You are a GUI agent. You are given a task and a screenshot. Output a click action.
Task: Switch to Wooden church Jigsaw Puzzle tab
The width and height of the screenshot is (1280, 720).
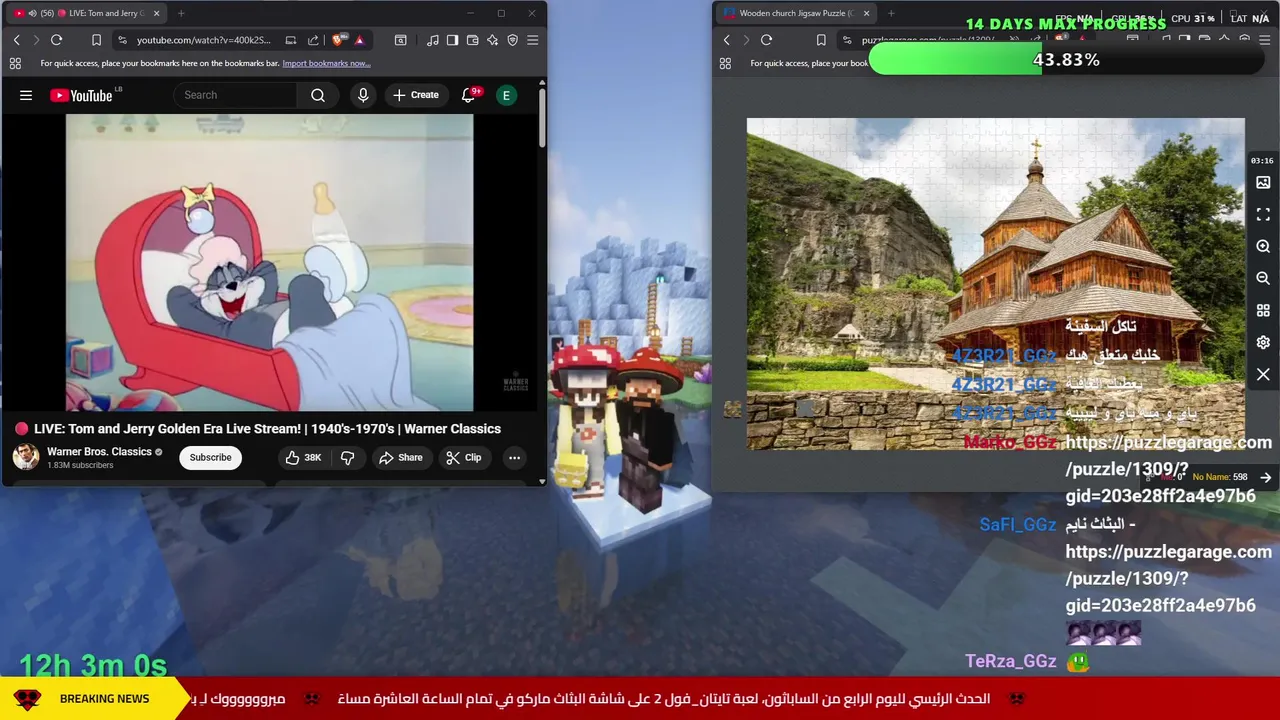point(795,13)
